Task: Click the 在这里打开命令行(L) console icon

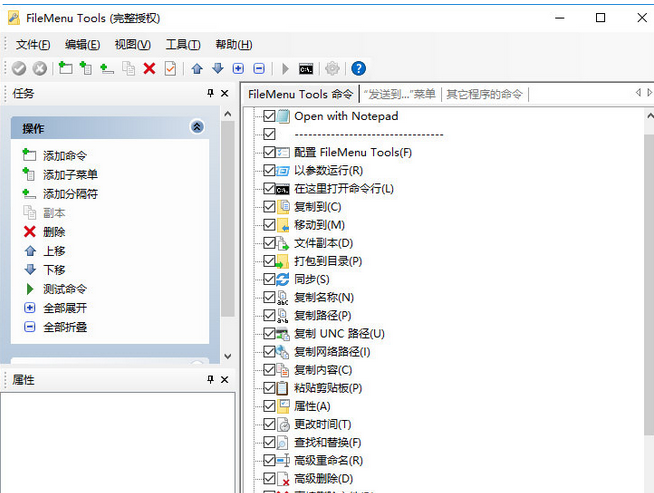Action: pyautogui.click(x=282, y=190)
